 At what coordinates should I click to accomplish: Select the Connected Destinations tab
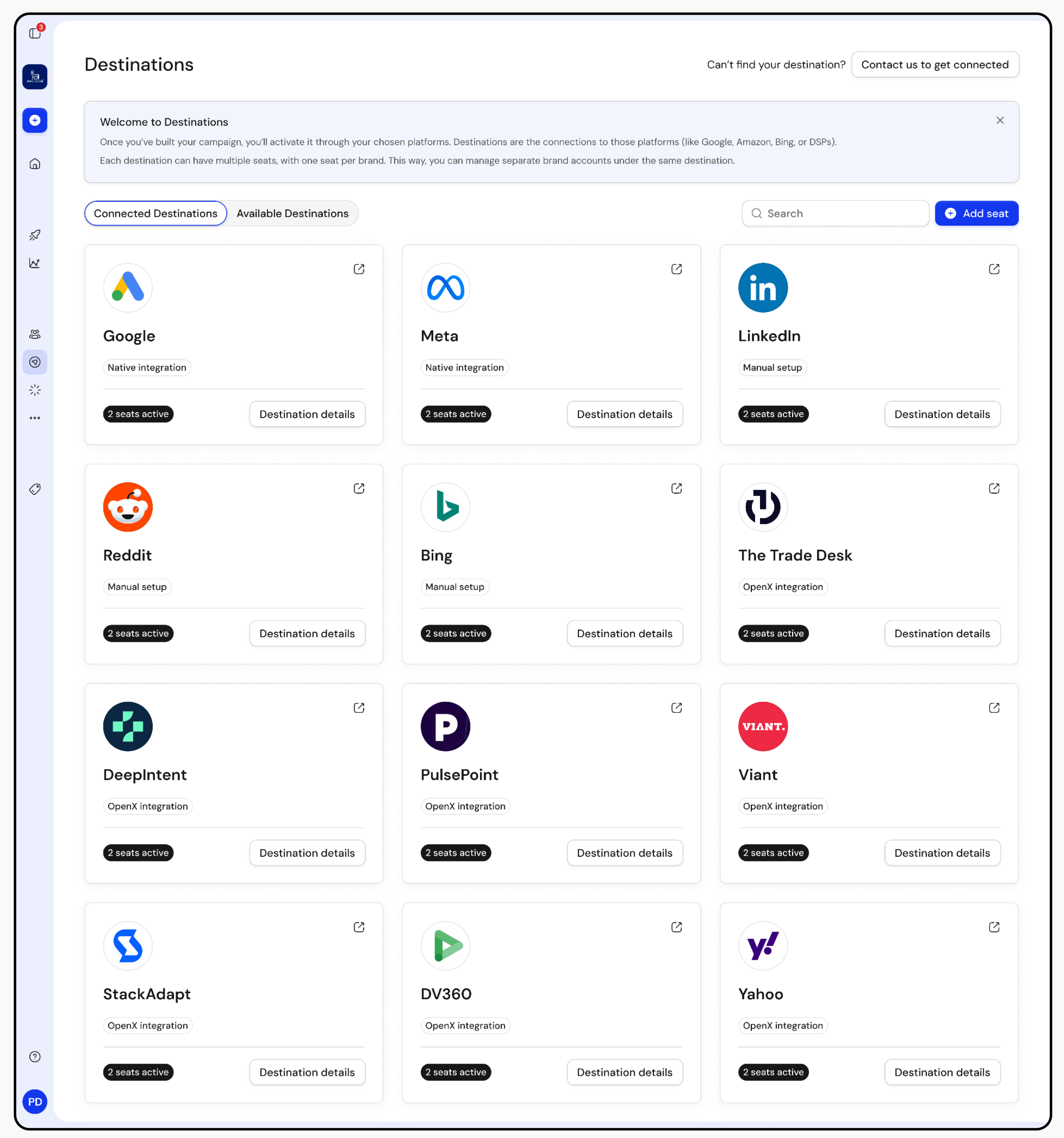[x=156, y=213]
